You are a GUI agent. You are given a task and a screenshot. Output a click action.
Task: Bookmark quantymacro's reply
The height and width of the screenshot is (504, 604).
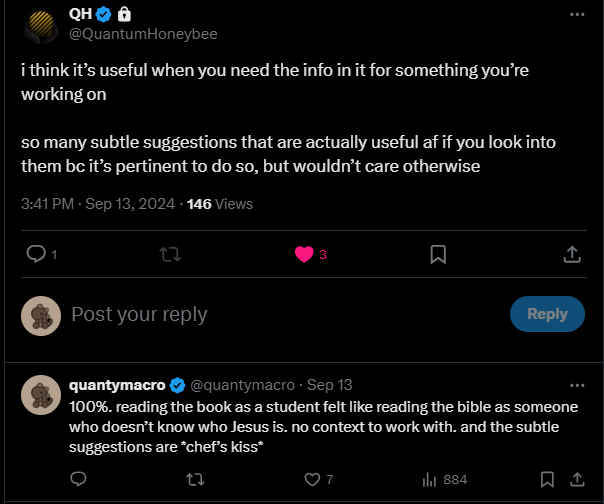point(547,479)
